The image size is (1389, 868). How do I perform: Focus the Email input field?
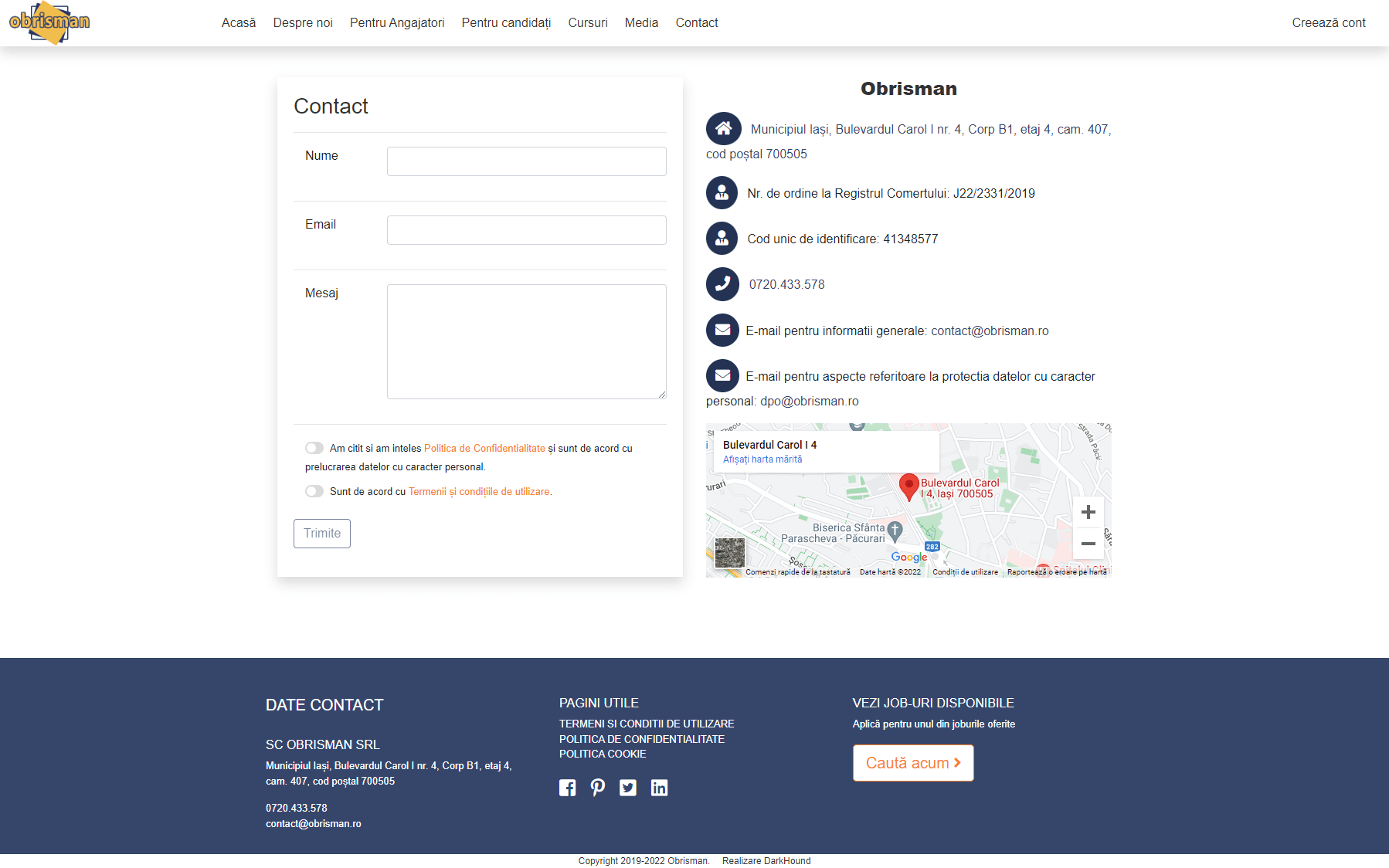point(527,230)
